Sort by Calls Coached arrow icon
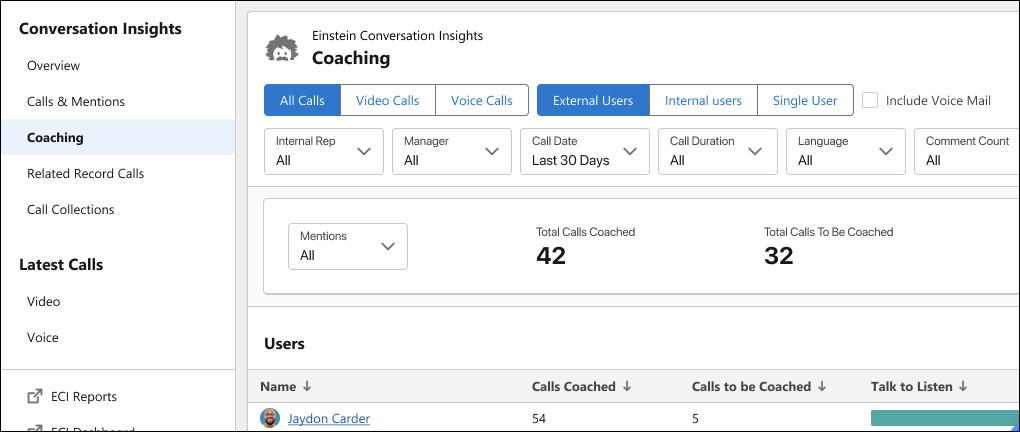The width and height of the screenshot is (1020, 432). tap(626, 387)
